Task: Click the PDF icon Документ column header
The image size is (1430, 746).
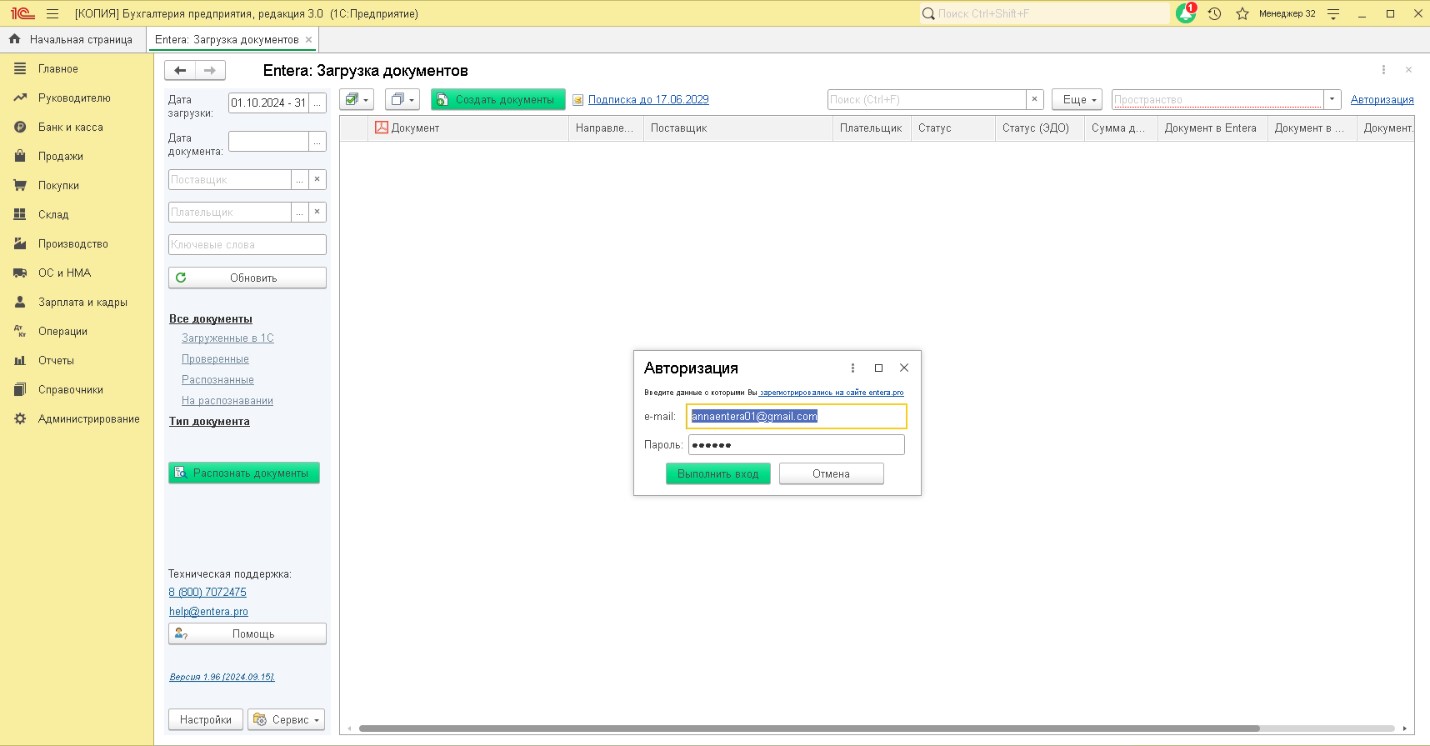Action: [469, 128]
